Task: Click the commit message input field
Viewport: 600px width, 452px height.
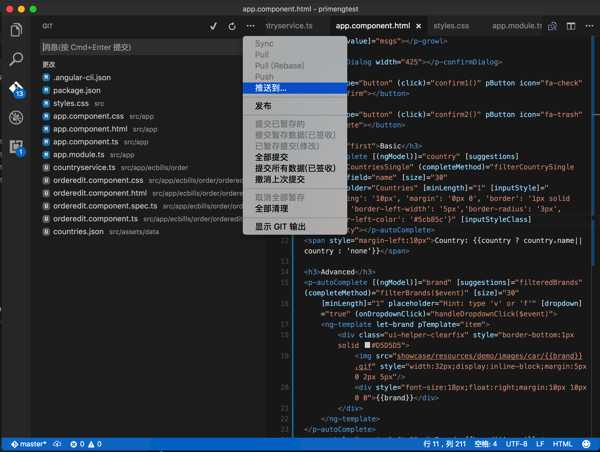Action: [x=141, y=47]
